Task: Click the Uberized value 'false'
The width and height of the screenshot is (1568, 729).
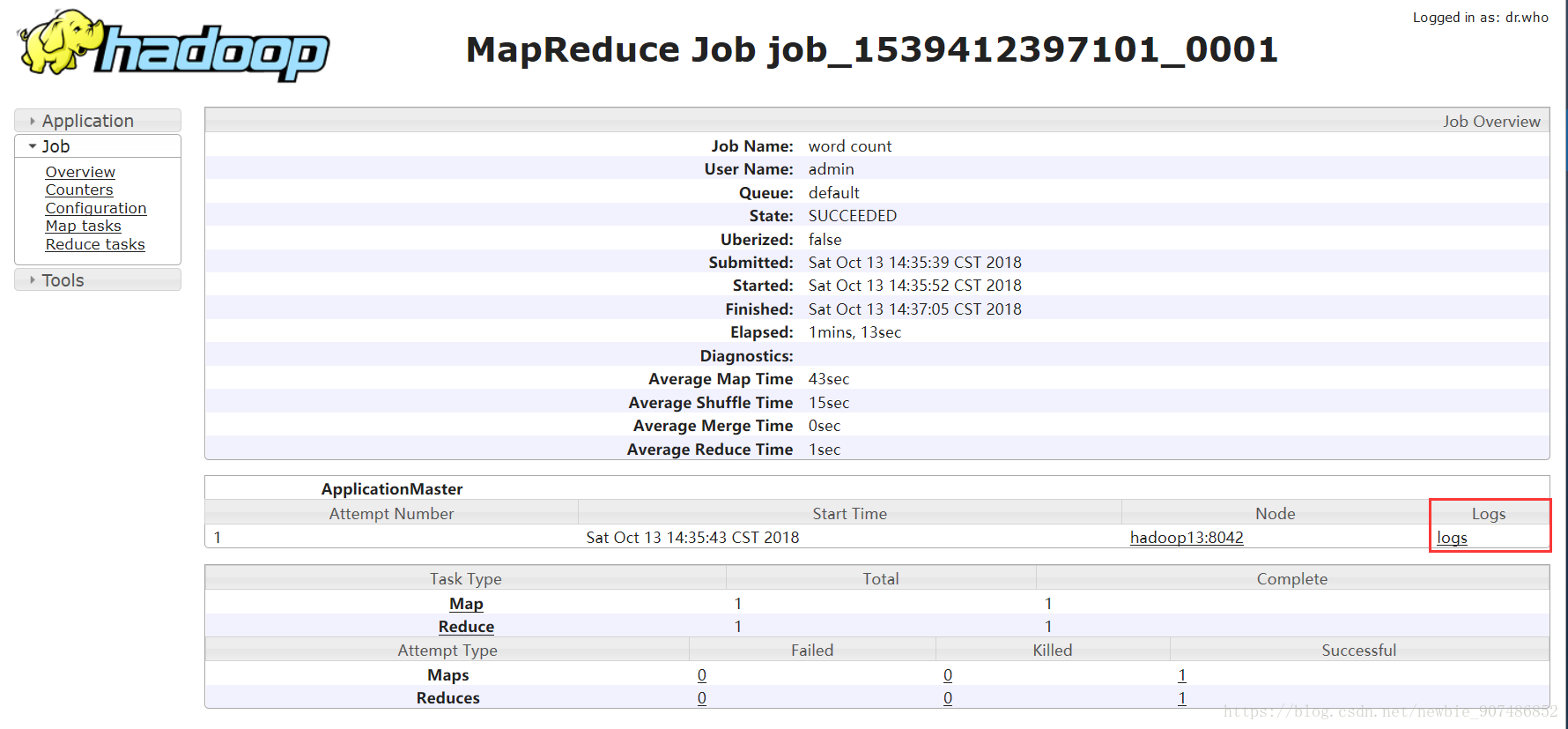Action: 825,240
